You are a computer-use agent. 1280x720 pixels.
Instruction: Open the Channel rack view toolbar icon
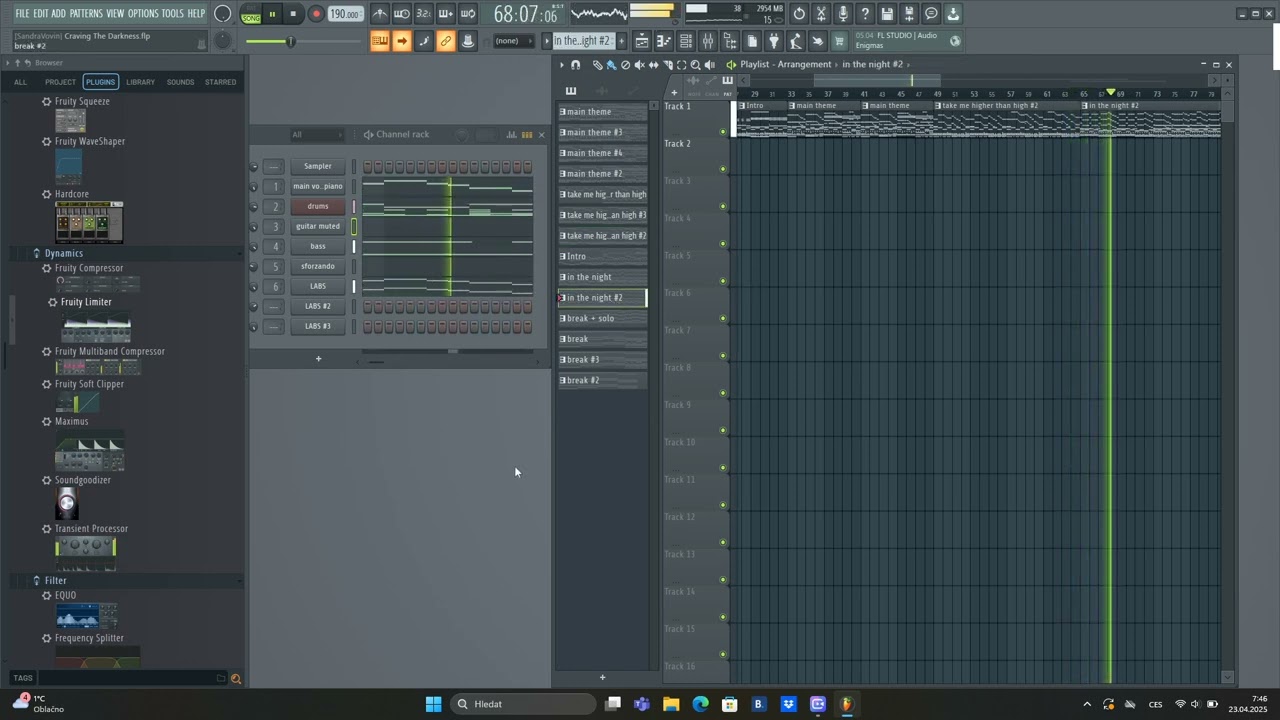coord(686,41)
